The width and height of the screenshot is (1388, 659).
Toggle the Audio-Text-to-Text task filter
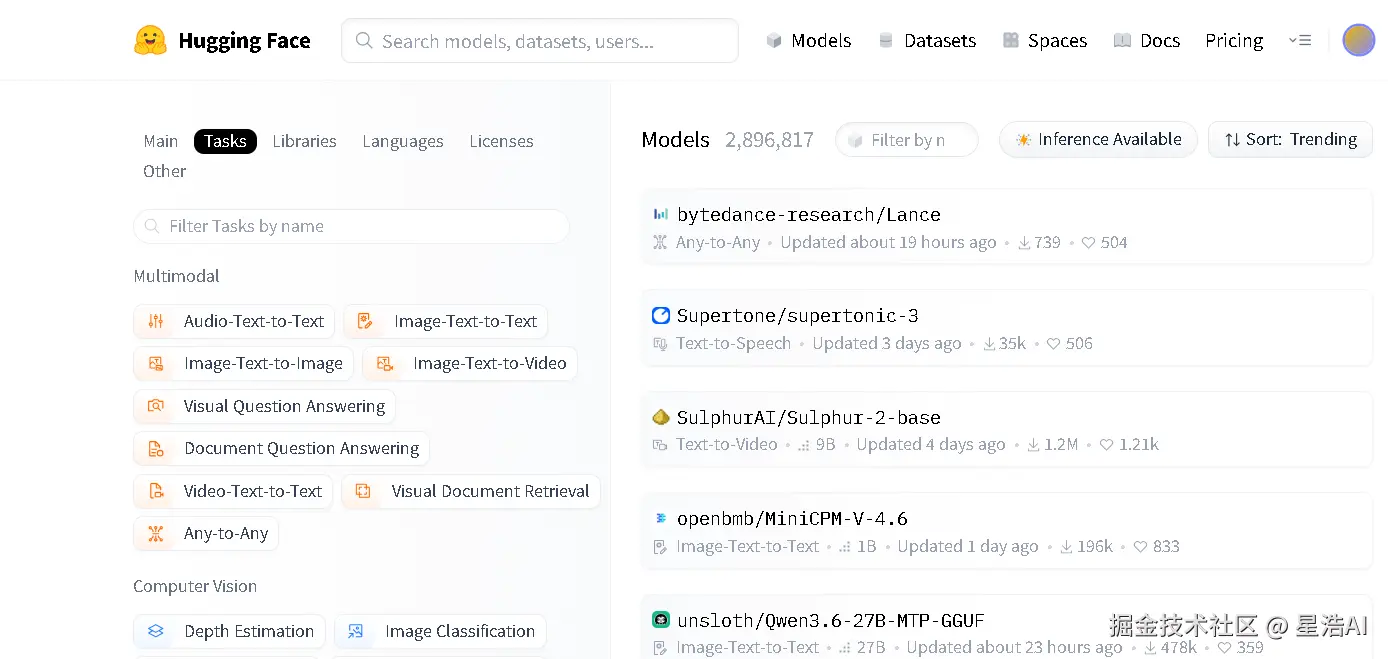(234, 321)
